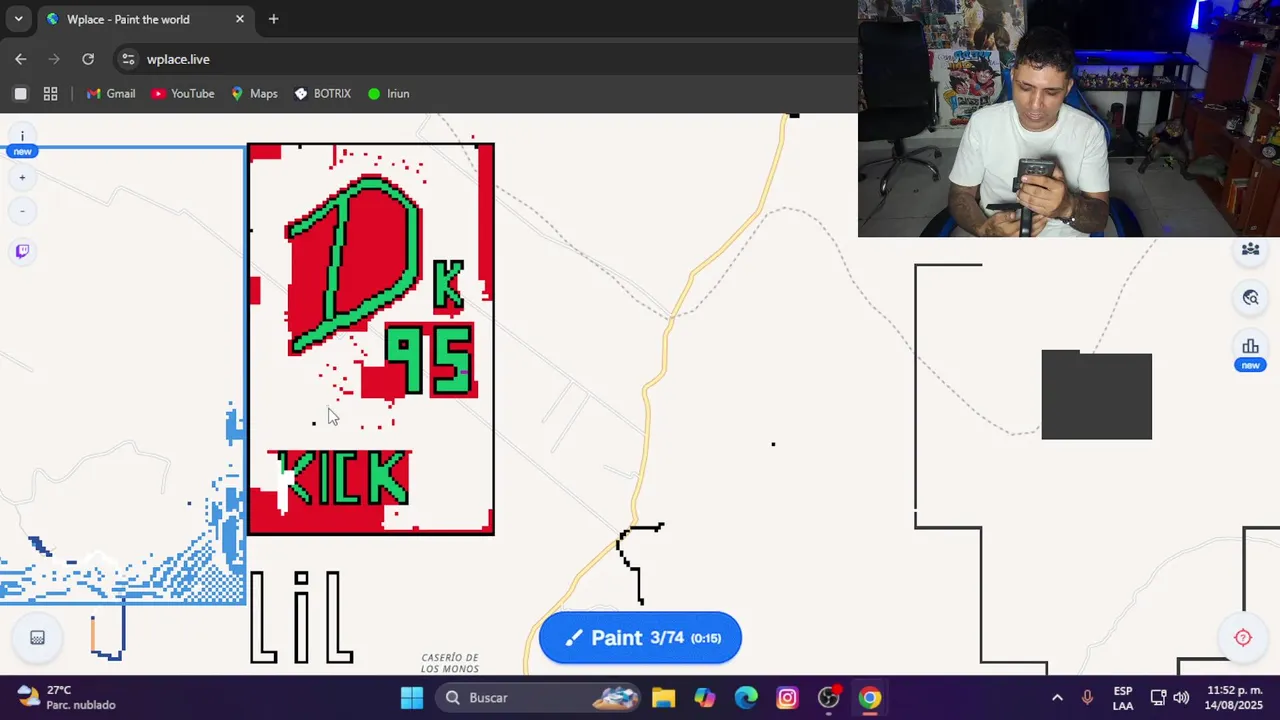Screen dimensions: 1280x720
Task: Open OBS Studio from taskbar
Action: (x=829, y=698)
